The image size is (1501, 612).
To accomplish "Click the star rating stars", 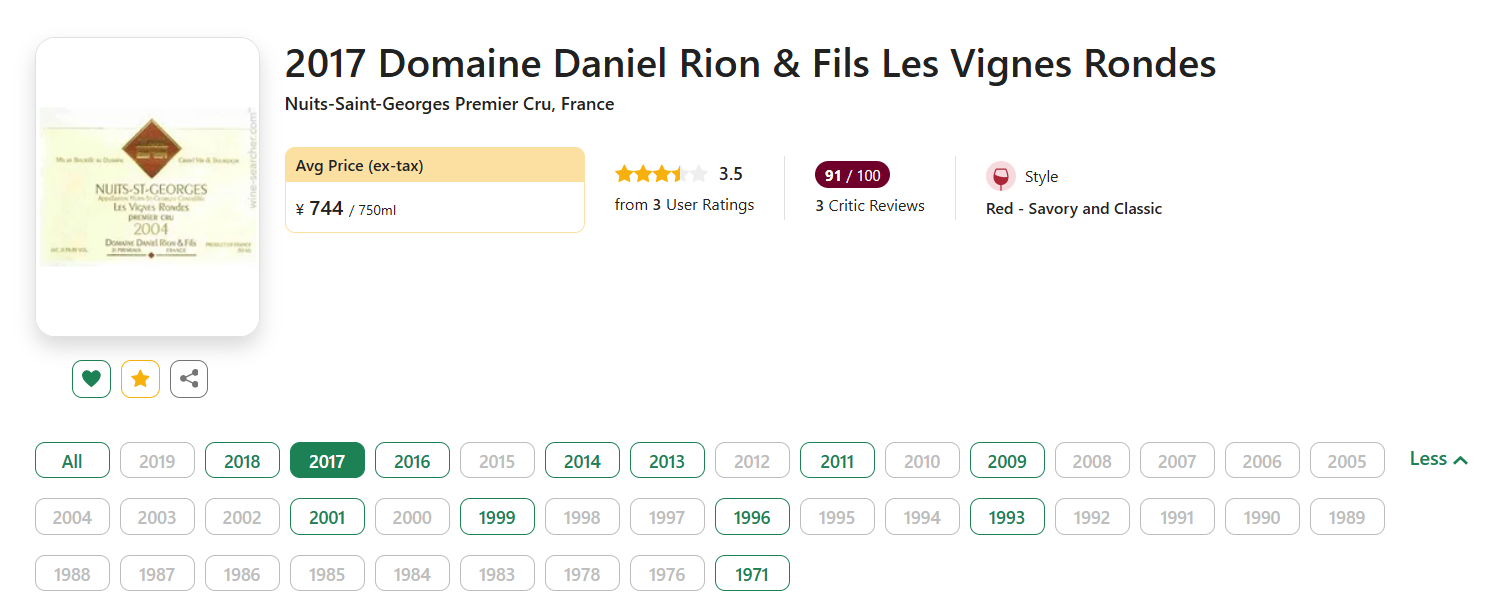I will 661,174.
